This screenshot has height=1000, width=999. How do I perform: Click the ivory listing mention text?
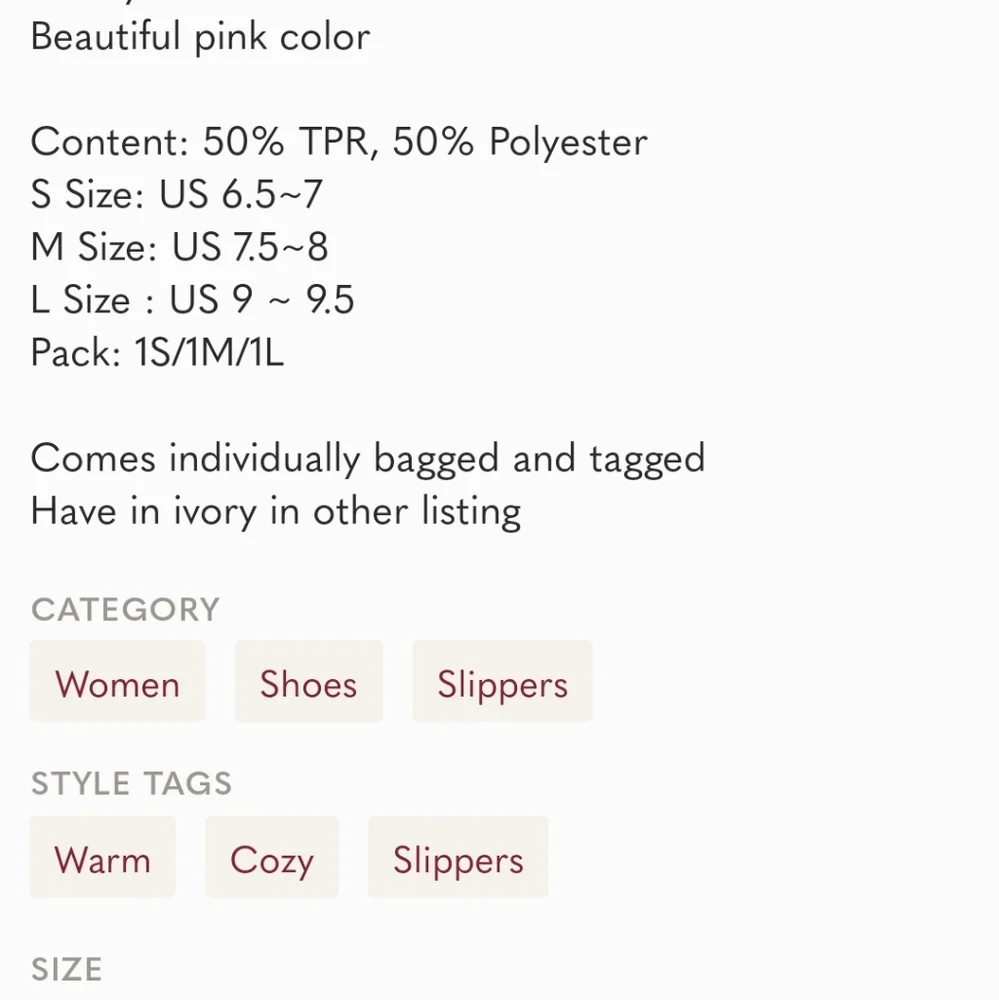click(x=276, y=511)
